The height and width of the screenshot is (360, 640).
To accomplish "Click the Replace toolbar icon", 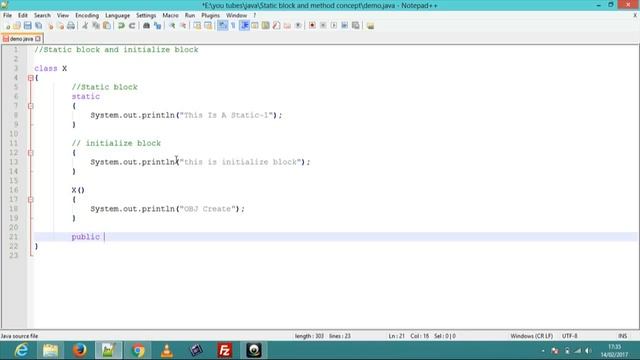I will click(x=158, y=26).
